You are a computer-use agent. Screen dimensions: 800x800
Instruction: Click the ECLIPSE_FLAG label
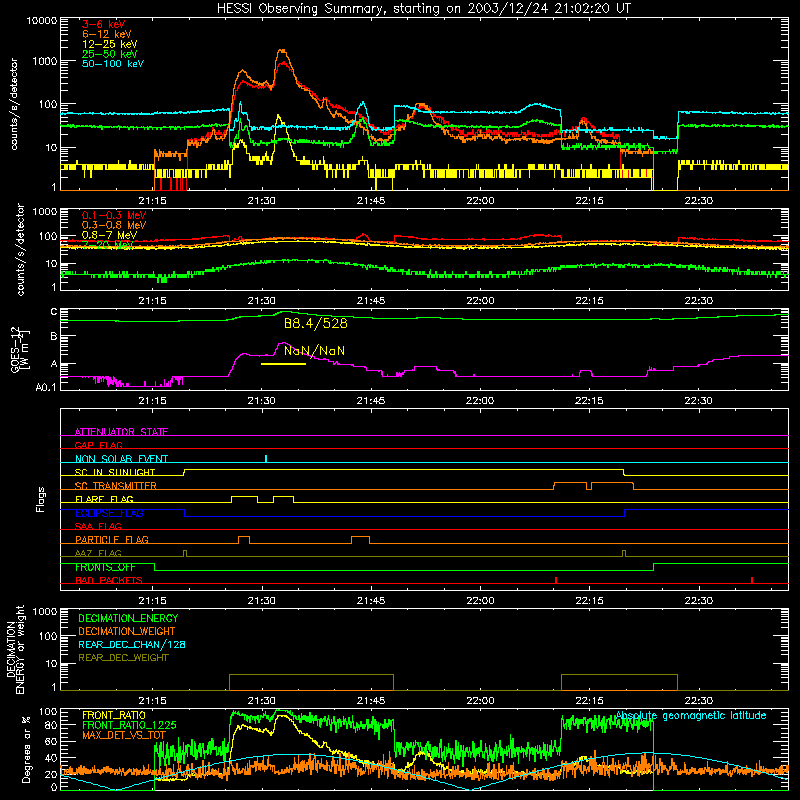109,513
